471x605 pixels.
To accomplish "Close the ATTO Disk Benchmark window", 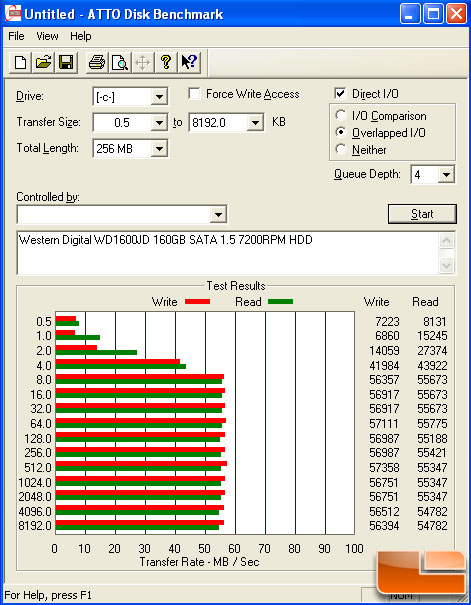I will coord(456,15).
